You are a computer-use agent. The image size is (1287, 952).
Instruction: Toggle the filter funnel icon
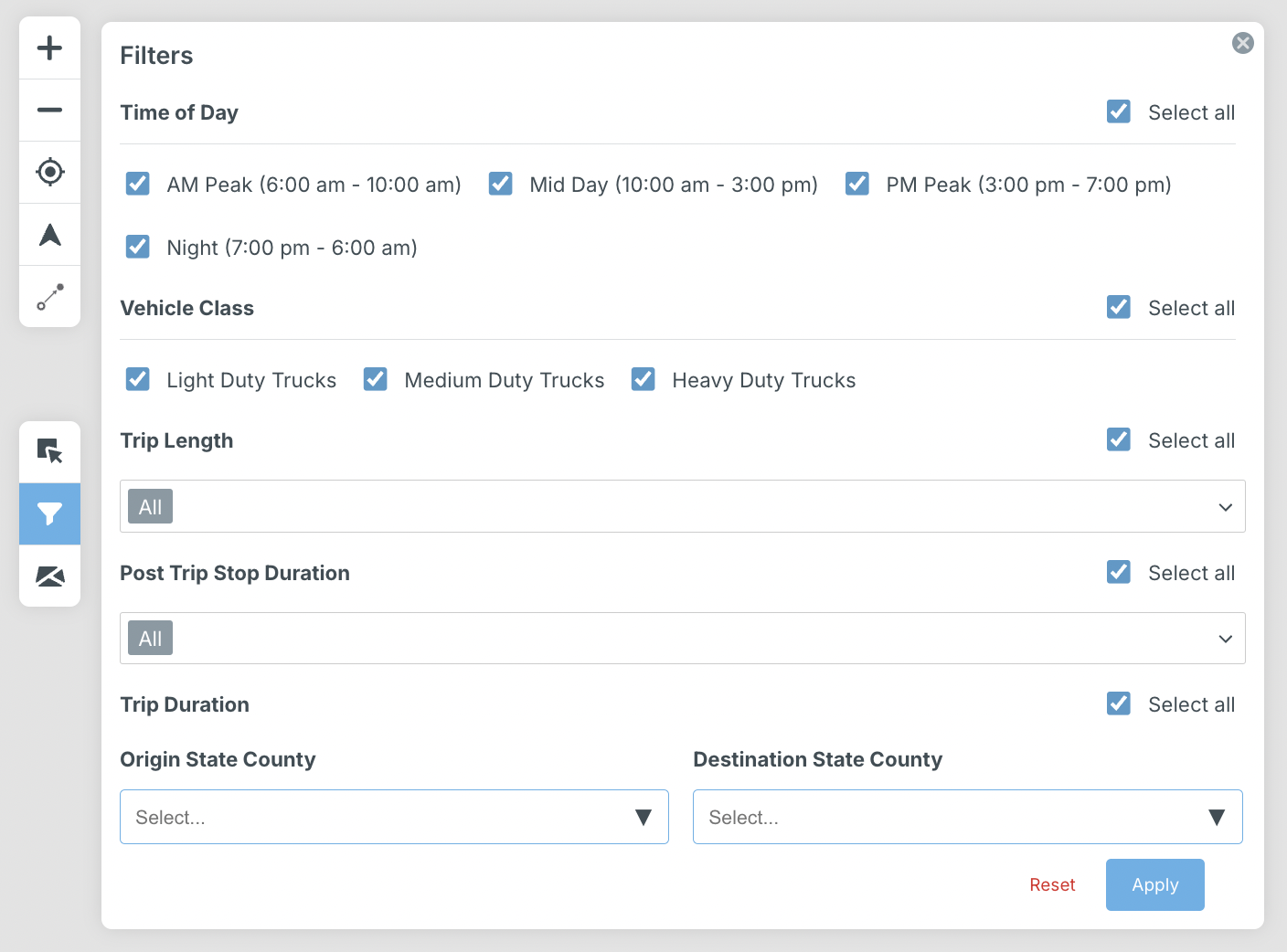tap(49, 514)
